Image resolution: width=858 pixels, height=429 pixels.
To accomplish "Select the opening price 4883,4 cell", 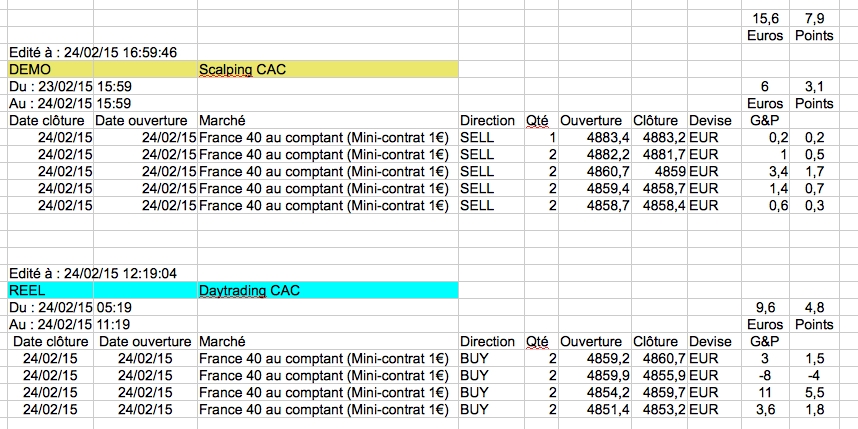I will click(594, 137).
